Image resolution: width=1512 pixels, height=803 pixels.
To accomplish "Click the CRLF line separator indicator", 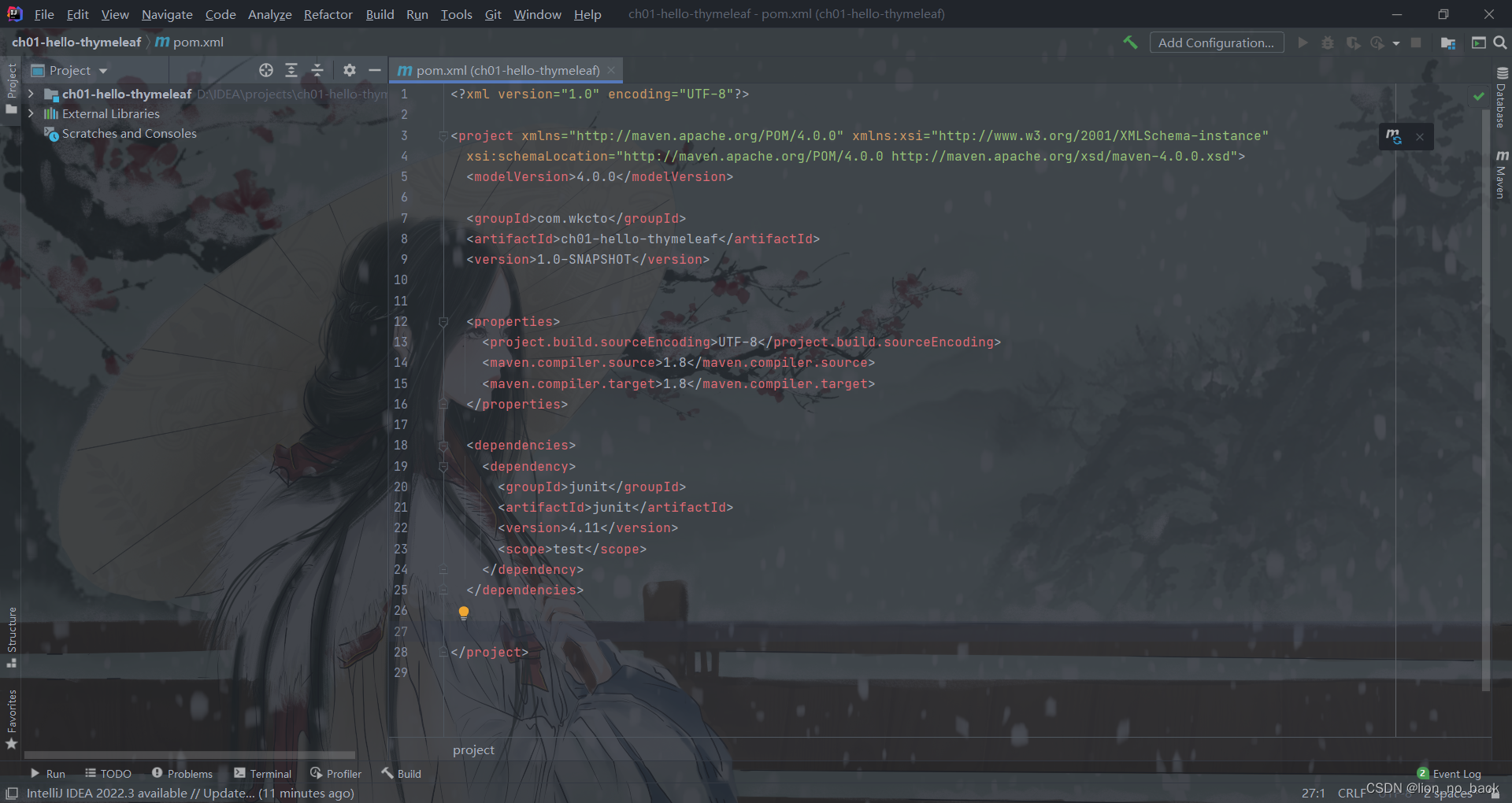I will pos(1351,793).
